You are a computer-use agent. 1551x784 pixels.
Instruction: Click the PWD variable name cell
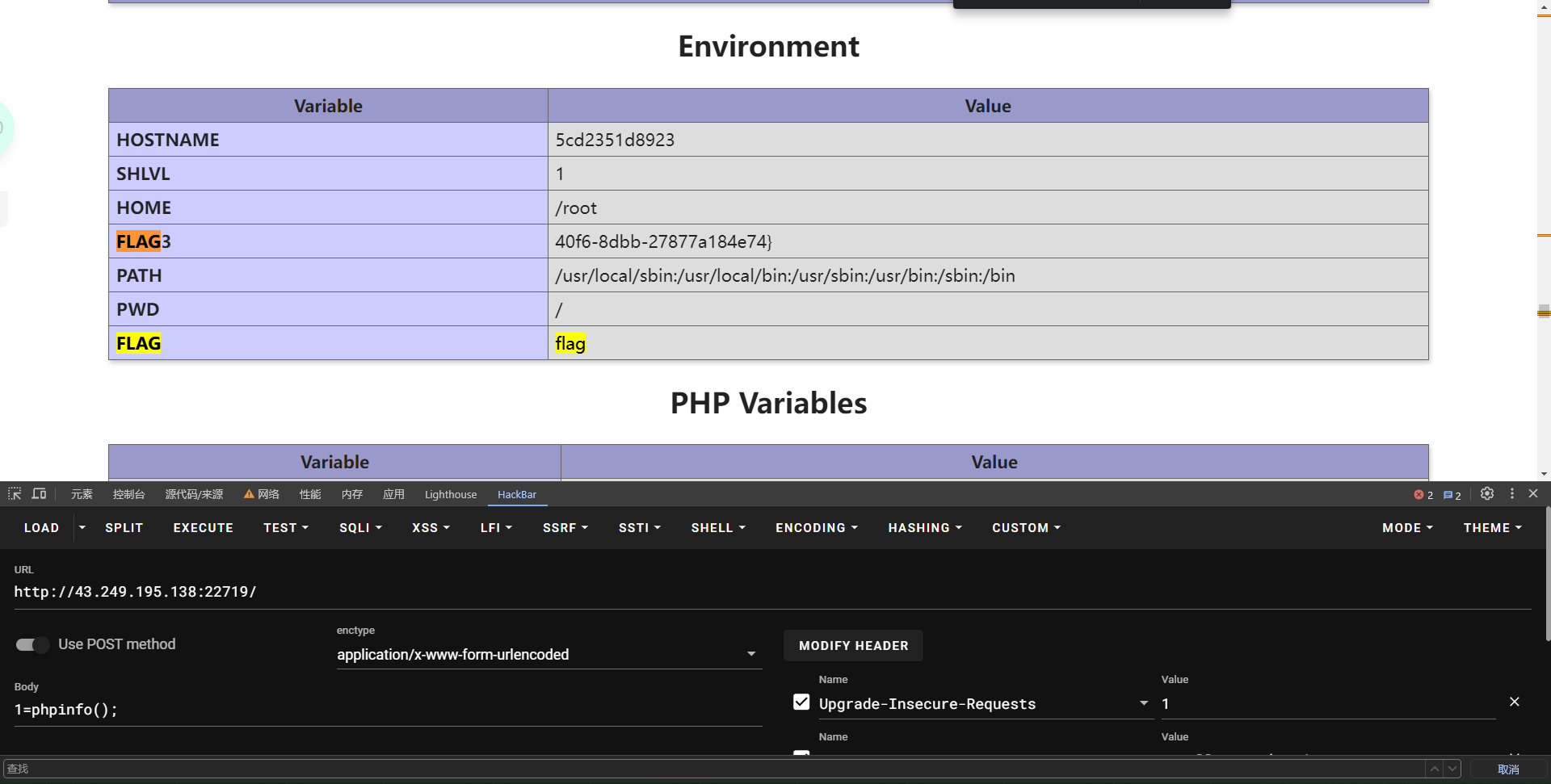(328, 309)
